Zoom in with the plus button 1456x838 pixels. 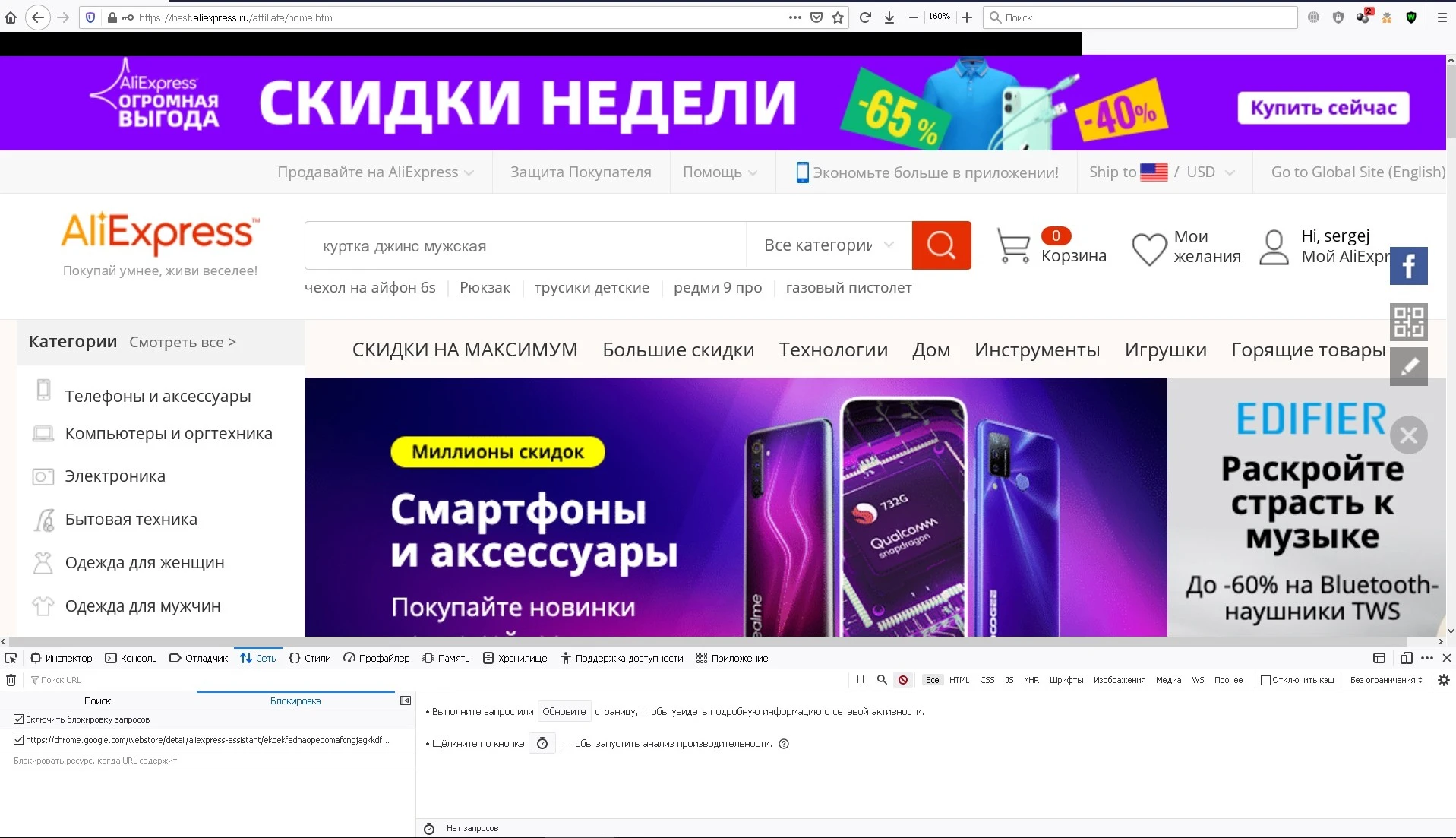tap(967, 17)
